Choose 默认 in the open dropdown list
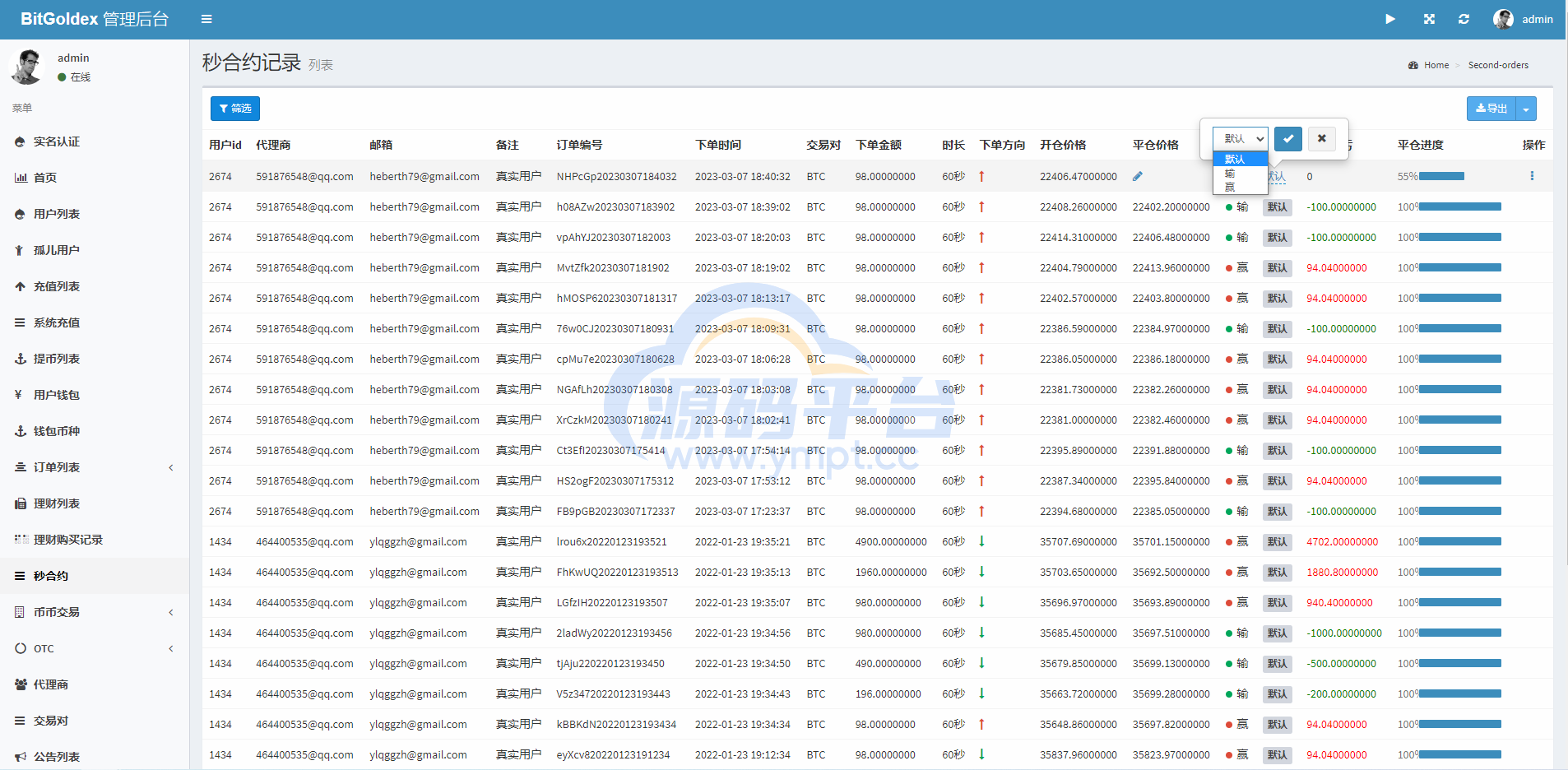Screen dimensions: 1568x770 pyautogui.click(x=1241, y=159)
